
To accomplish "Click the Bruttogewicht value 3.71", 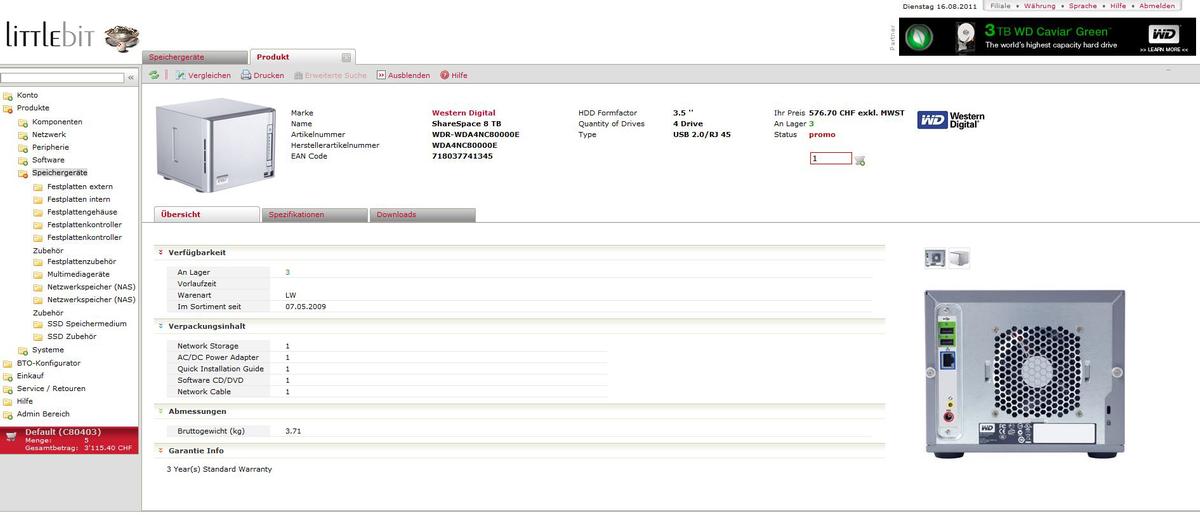I will tap(293, 430).
